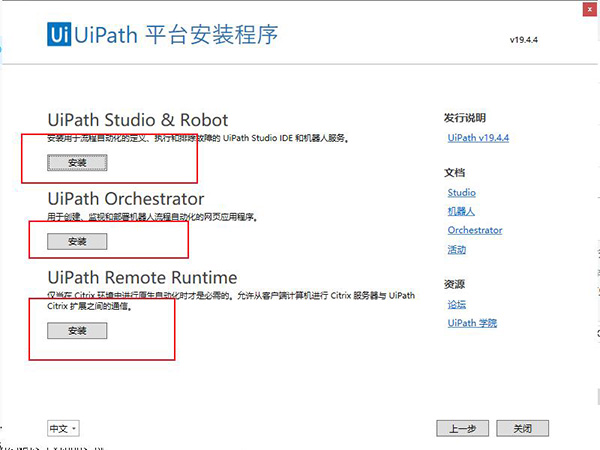Click the UiPath 平台安装程序 title
The width and height of the screenshot is (600, 450).
176,34
